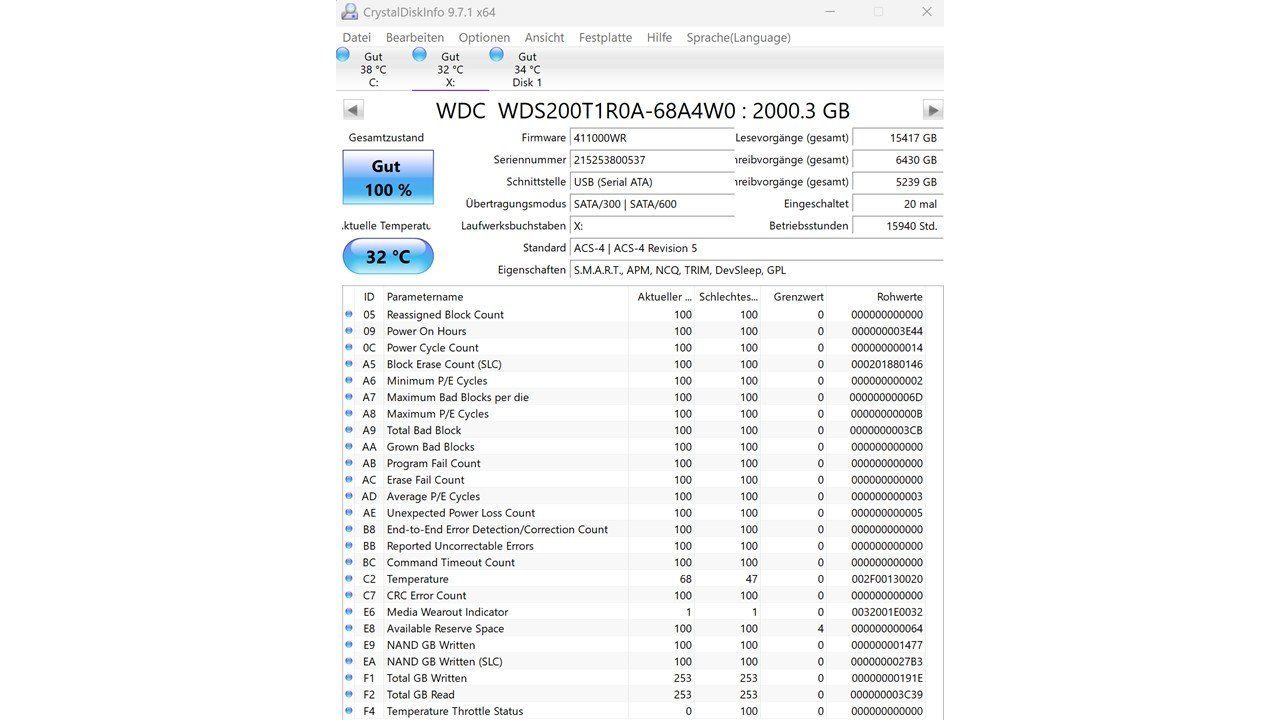Open the Bearbeiten menu
This screenshot has height=720, width=1280.
[414, 37]
